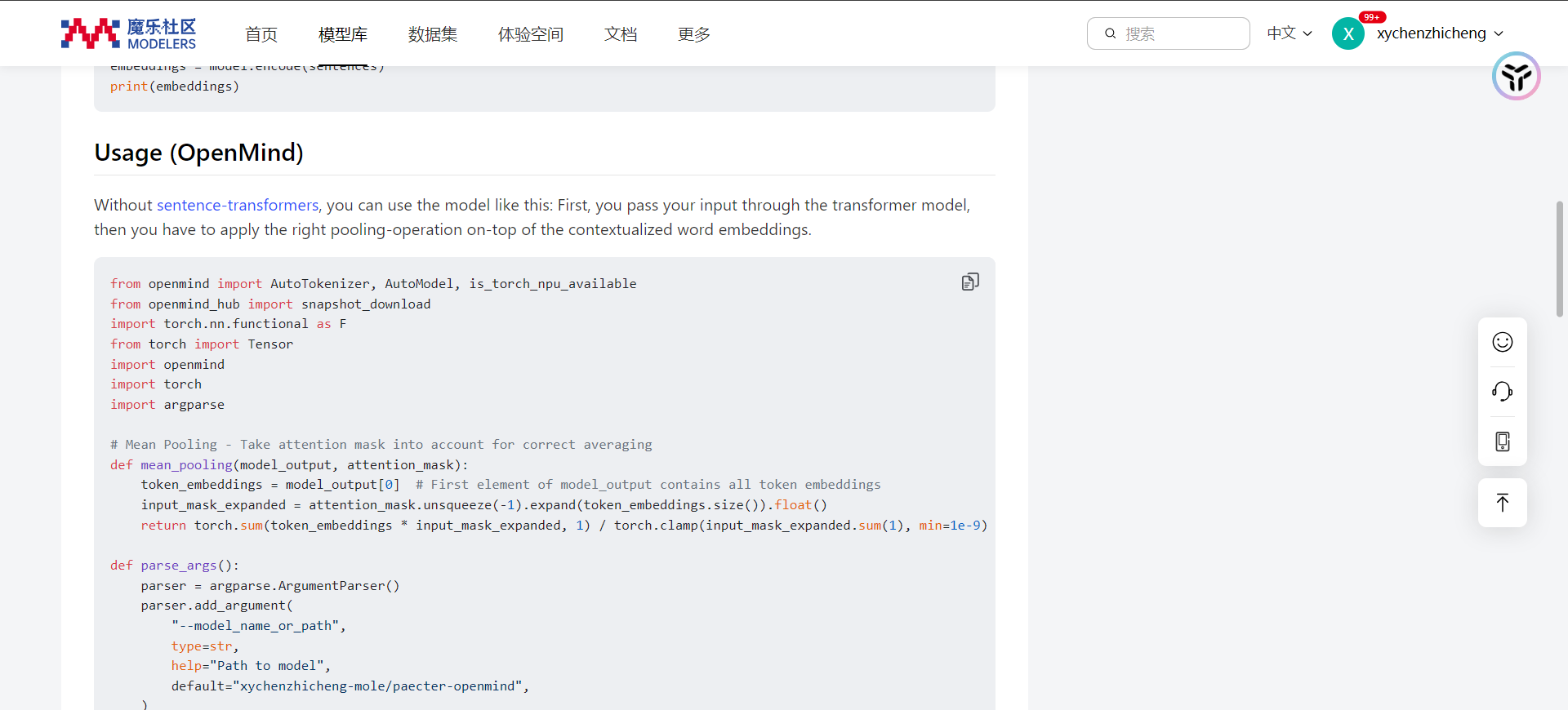This screenshot has height=710, width=1568.
Task: Go to the 首页 nav item
Action: (261, 34)
